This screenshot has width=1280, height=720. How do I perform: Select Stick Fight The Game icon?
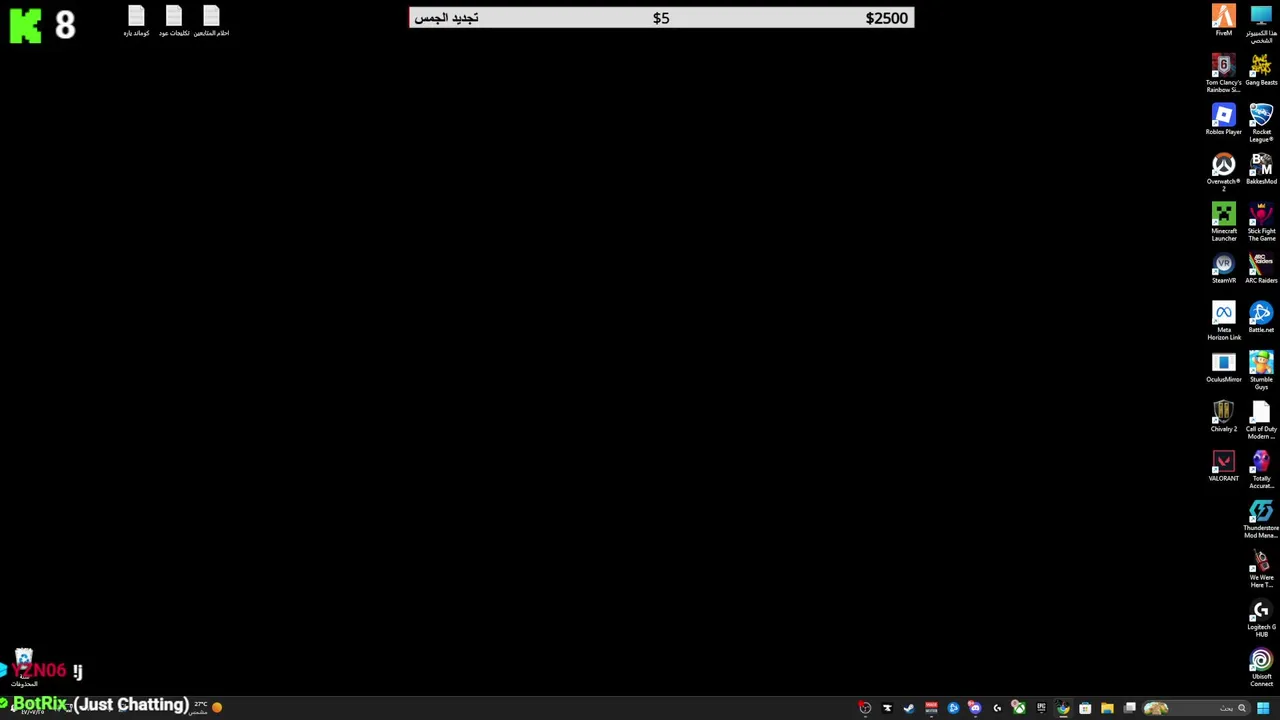[1261, 221]
